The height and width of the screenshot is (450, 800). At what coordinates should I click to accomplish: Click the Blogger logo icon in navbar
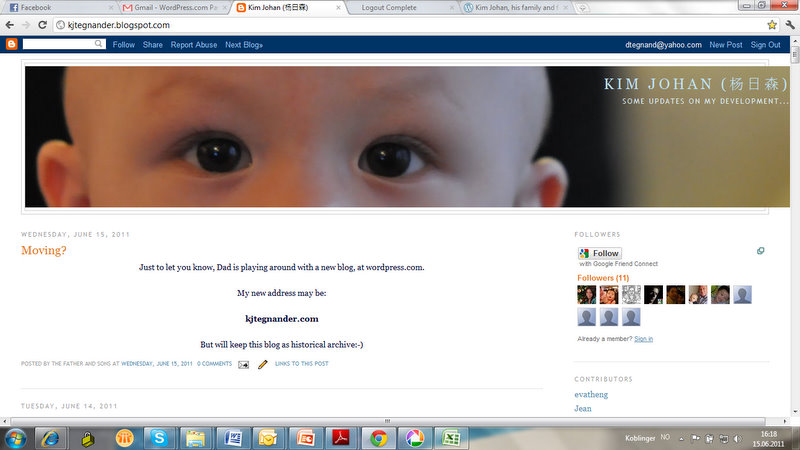tap(12, 45)
